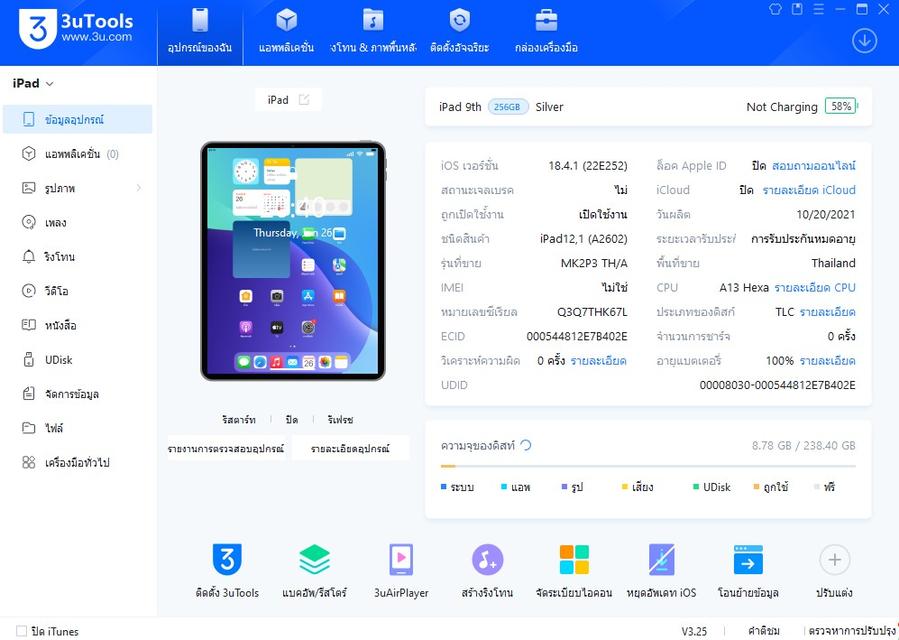Toggle the ปิด iTunes checkbox
The width and height of the screenshot is (899, 640).
click(x=21, y=631)
